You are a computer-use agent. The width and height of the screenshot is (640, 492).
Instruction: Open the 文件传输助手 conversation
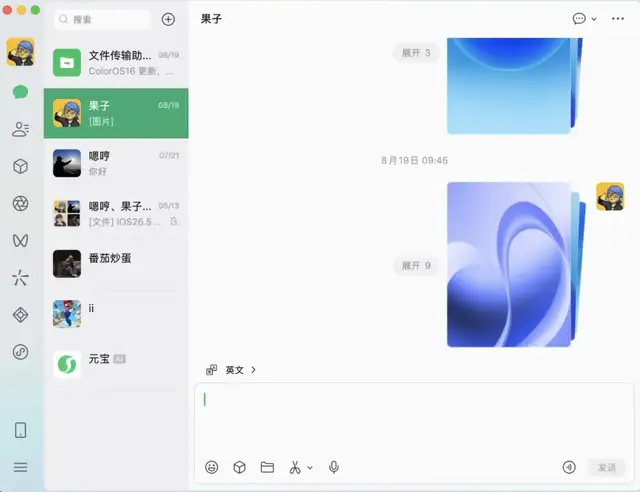click(116, 63)
